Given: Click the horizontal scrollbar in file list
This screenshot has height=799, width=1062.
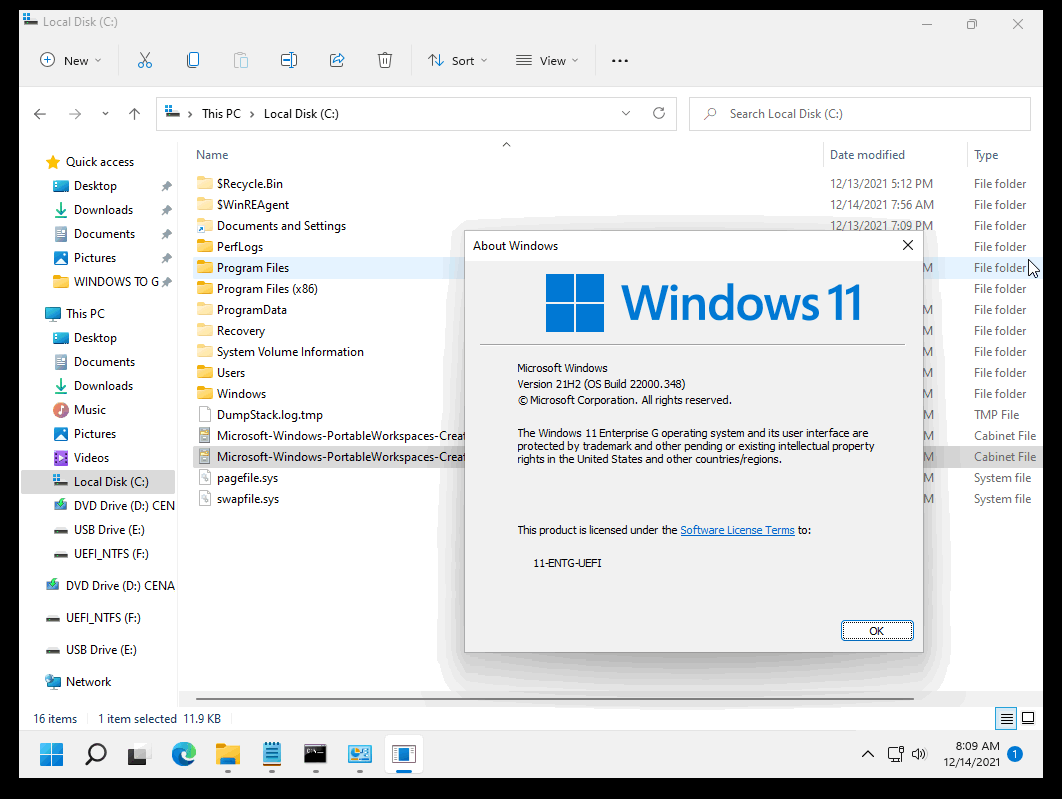Looking at the screenshot, I should (554, 698).
